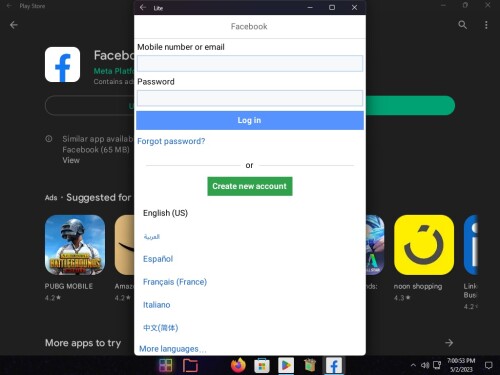Open the noon shopping app icon
This screenshot has width=500, height=375.
424,245
